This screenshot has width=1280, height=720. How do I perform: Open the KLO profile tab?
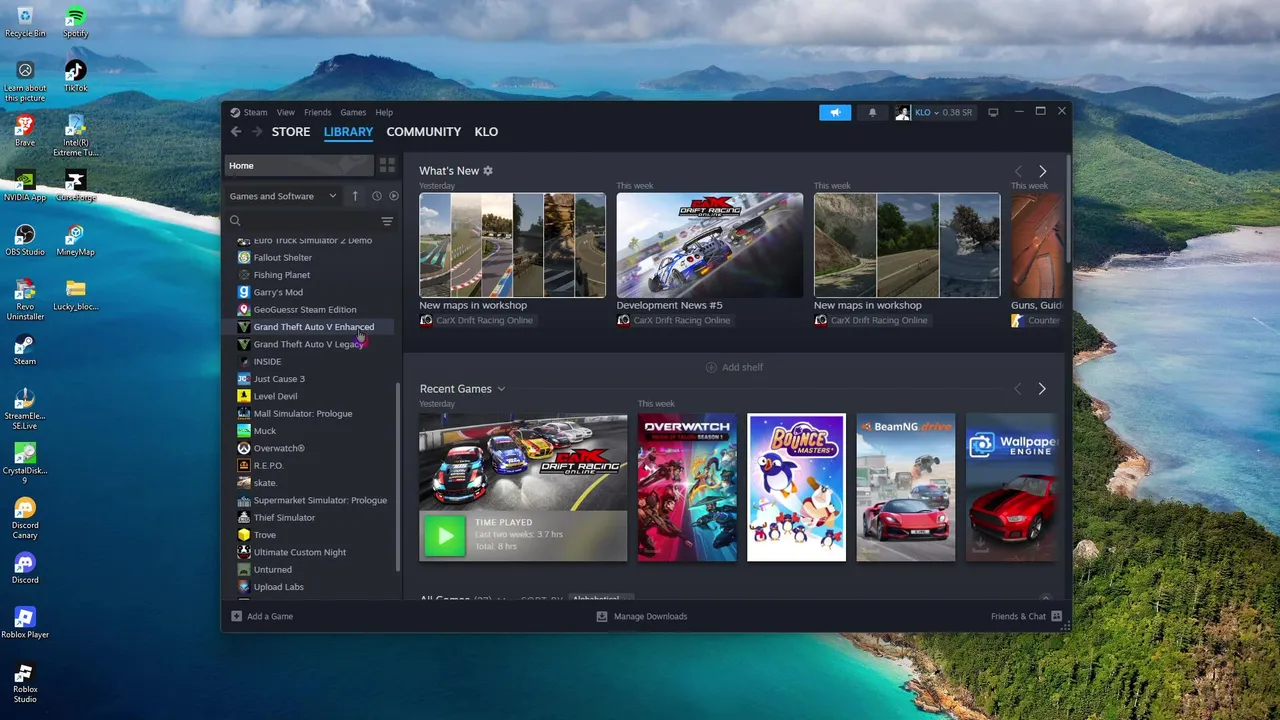[x=486, y=132]
